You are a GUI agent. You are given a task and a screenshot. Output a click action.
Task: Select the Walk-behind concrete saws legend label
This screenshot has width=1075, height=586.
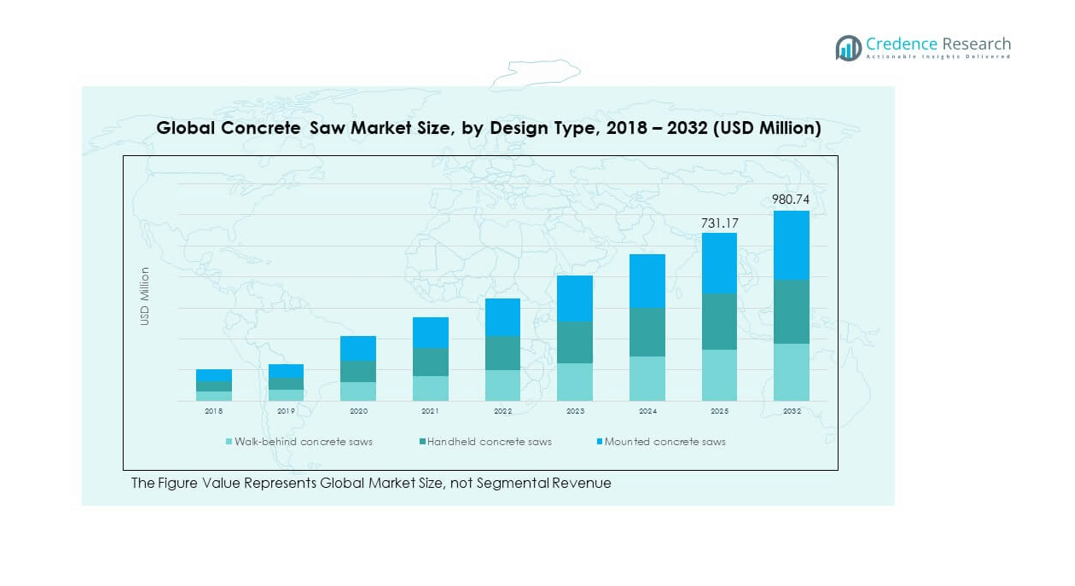[303, 442]
